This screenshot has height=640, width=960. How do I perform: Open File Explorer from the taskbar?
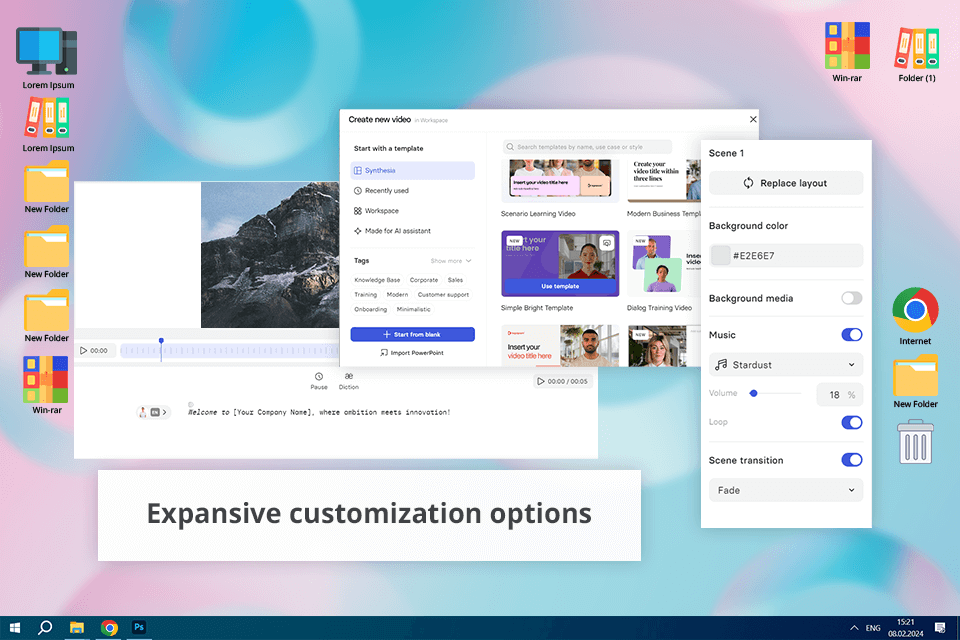pyautogui.click(x=77, y=628)
